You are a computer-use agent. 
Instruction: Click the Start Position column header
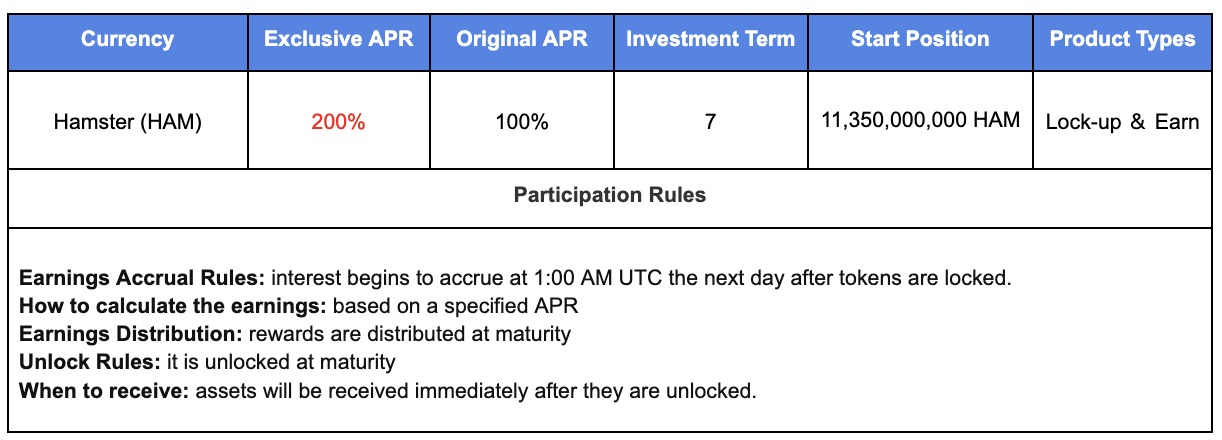920,40
